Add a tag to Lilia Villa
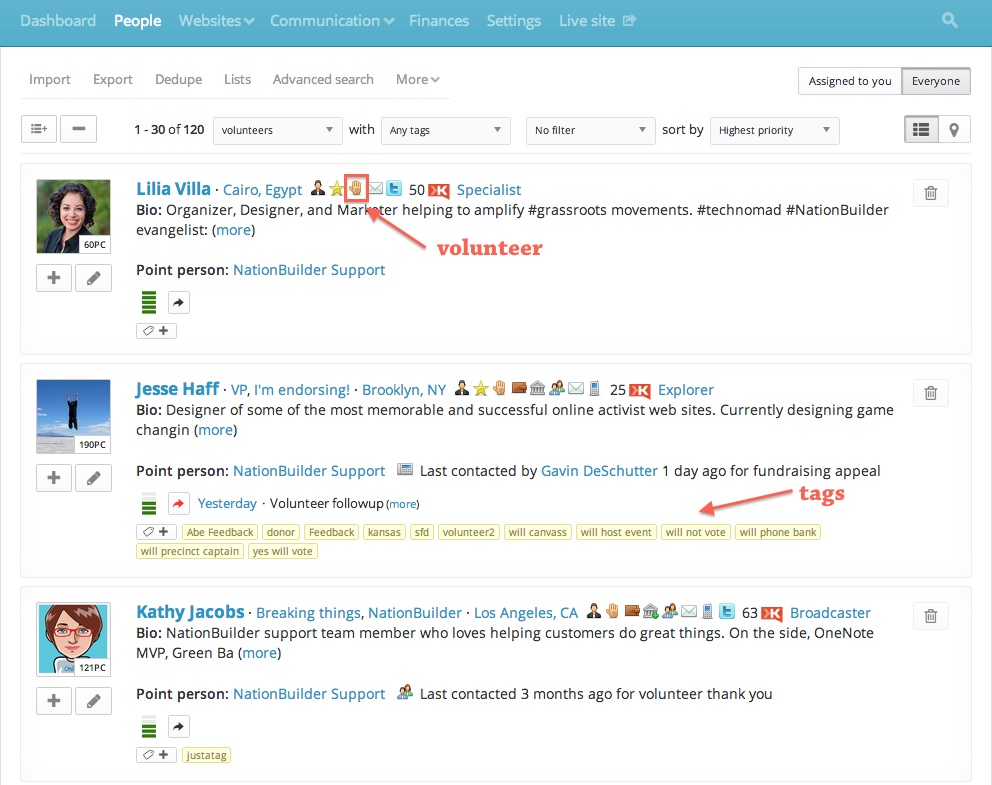The height and width of the screenshot is (785, 992). 156,331
